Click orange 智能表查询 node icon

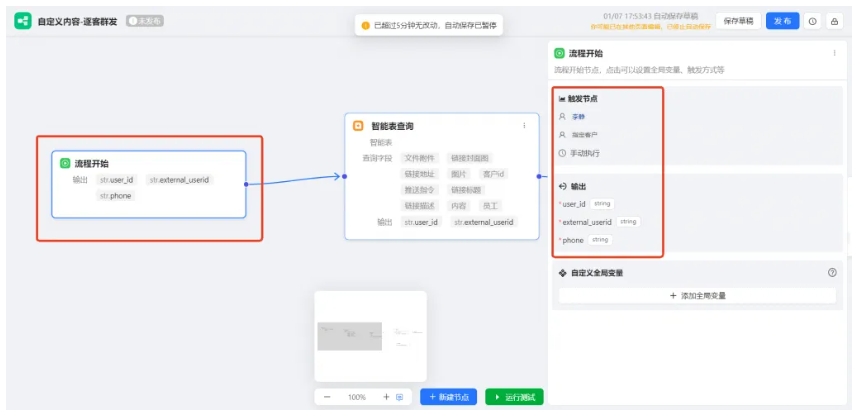358,126
